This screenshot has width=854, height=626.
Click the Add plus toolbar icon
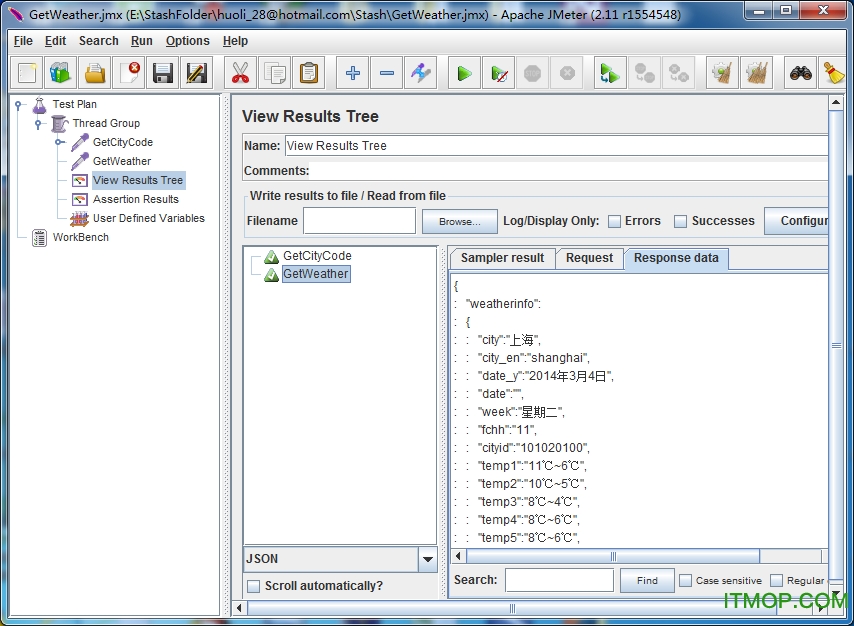coord(352,73)
